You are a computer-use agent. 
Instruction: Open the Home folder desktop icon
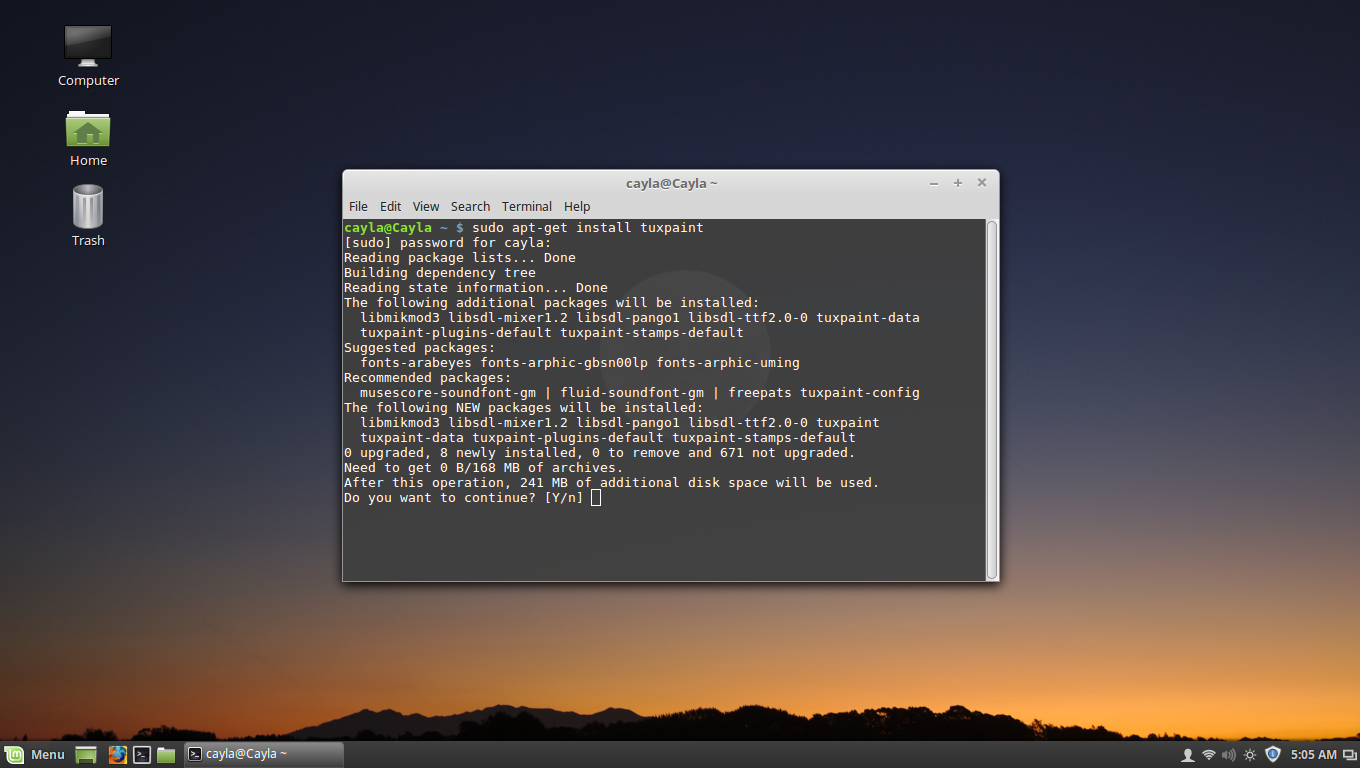point(88,137)
